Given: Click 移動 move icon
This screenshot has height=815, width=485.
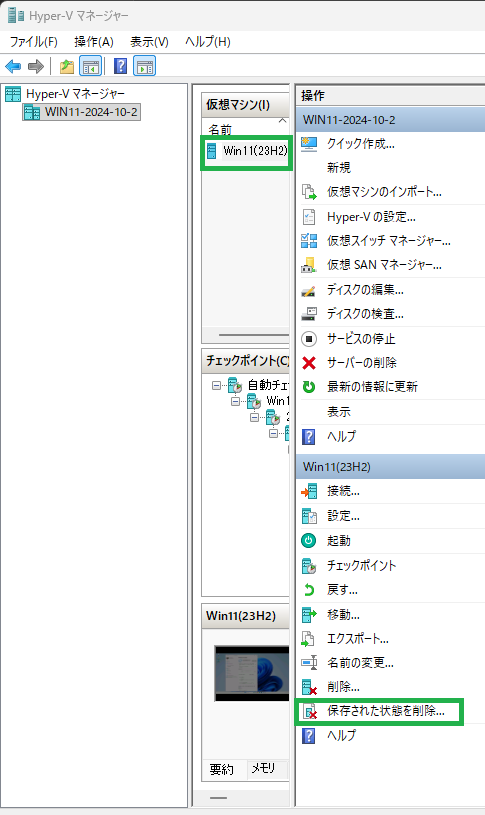Looking at the screenshot, I should point(309,615).
